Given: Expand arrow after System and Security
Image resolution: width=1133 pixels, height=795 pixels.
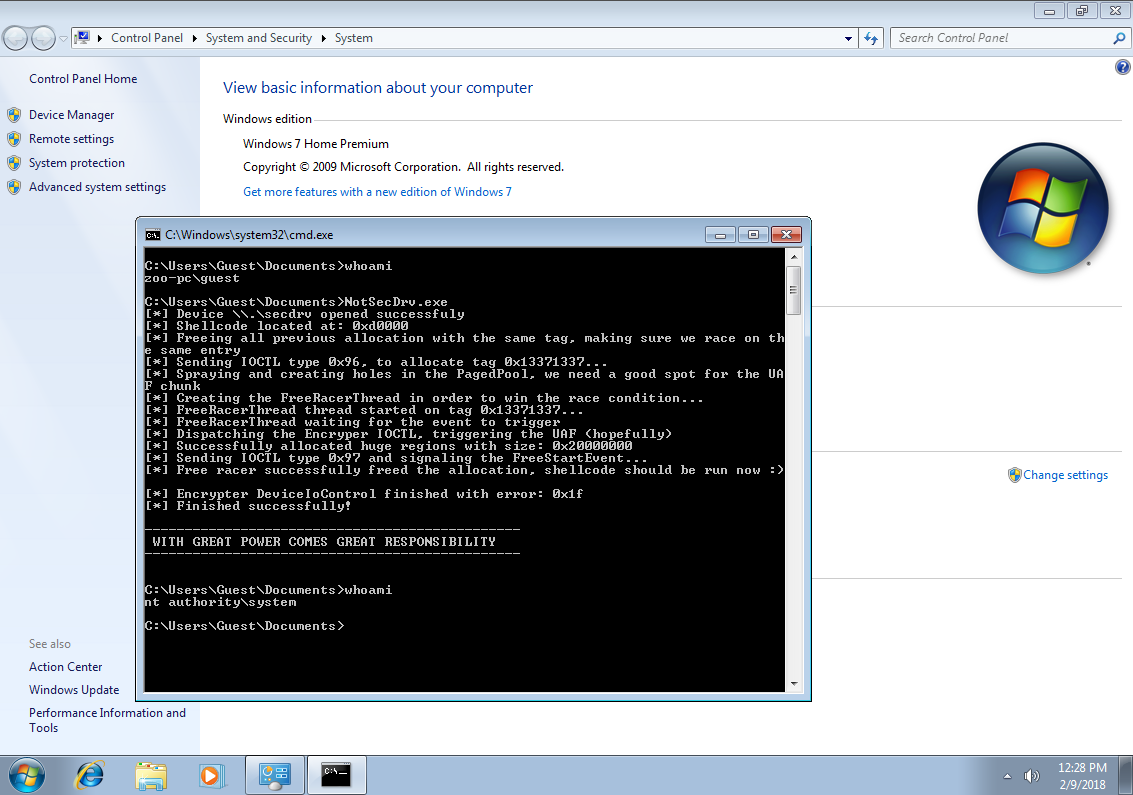Looking at the screenshot, I should [323, 38].
